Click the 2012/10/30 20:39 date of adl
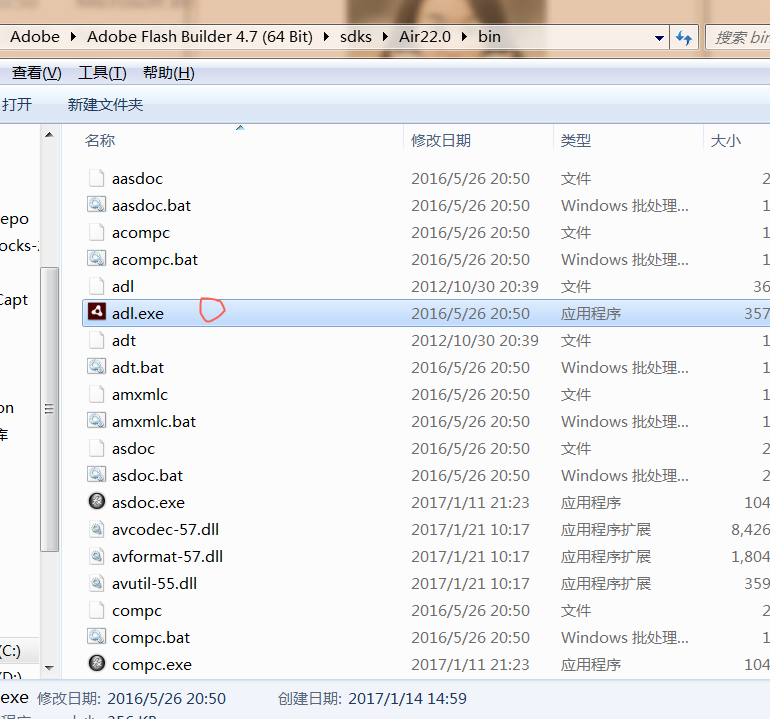Image resolution: width=770 pixels, height=719 pixels. coord(475,286)
